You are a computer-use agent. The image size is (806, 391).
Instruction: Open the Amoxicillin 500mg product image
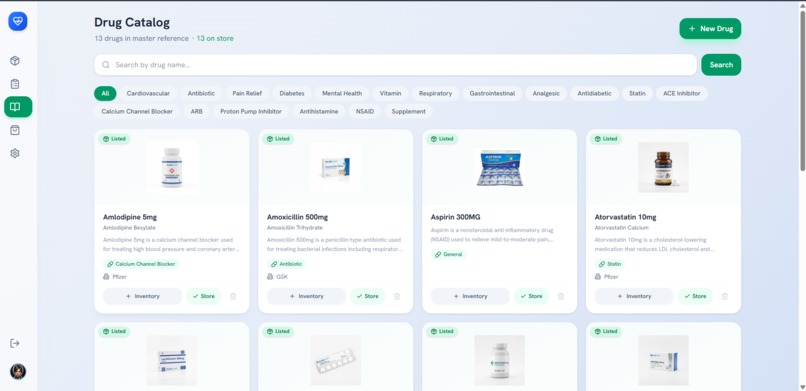(336, 167)
